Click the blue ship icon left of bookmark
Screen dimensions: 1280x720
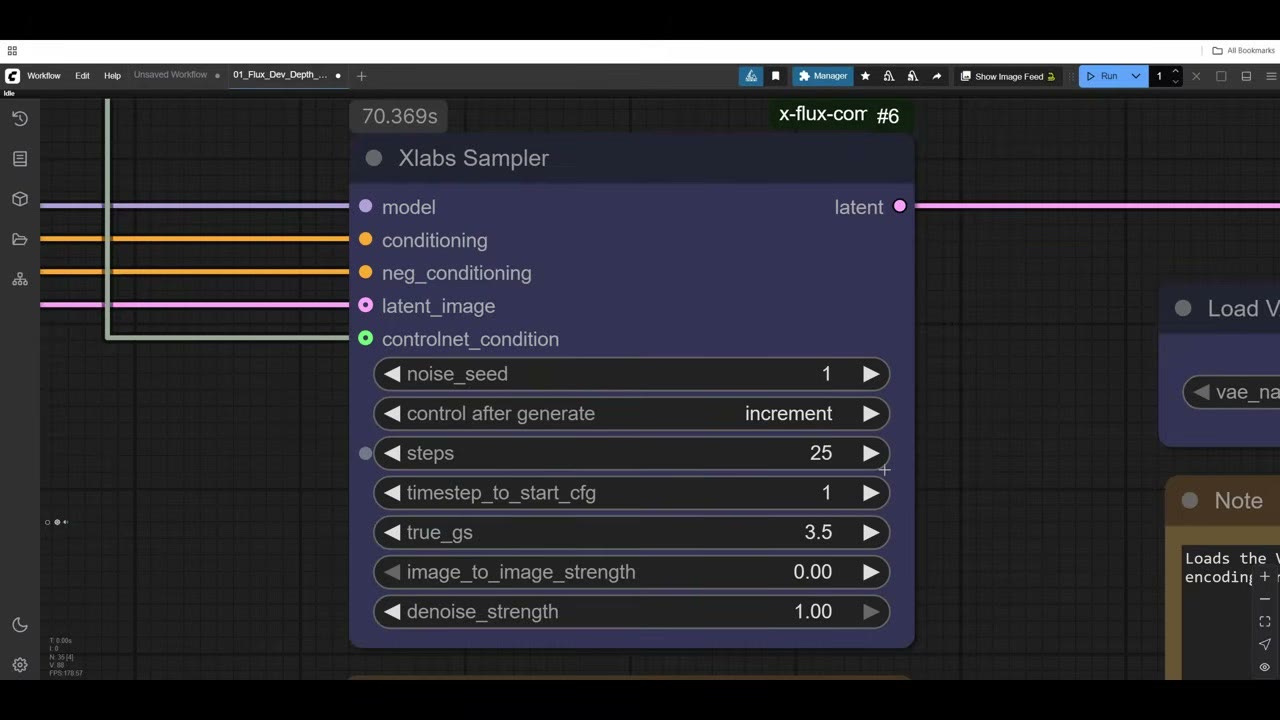pyautogui.click(x=751, y=76)
